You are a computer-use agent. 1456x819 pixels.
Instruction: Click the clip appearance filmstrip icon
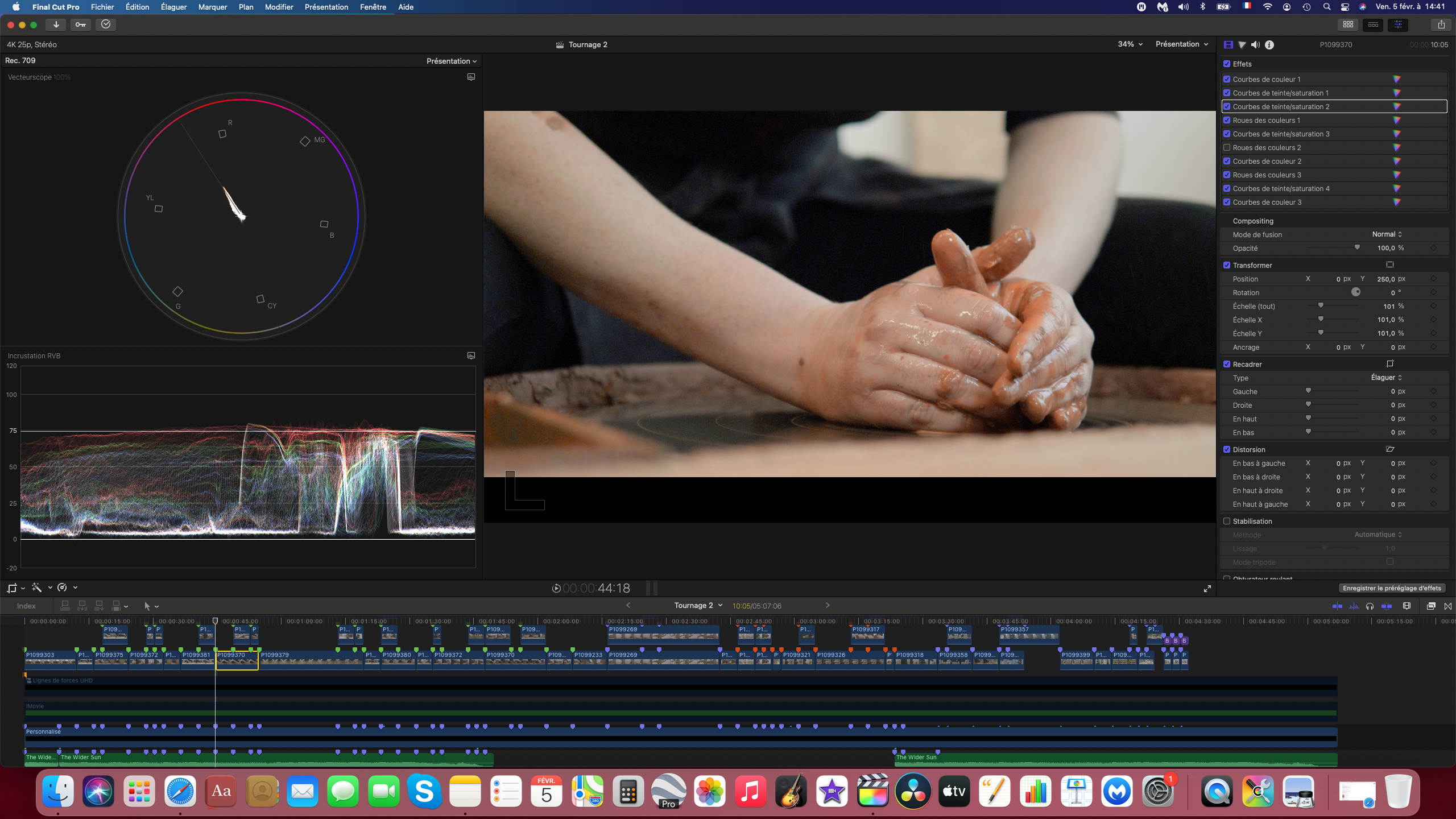(x=1407, y=606)
